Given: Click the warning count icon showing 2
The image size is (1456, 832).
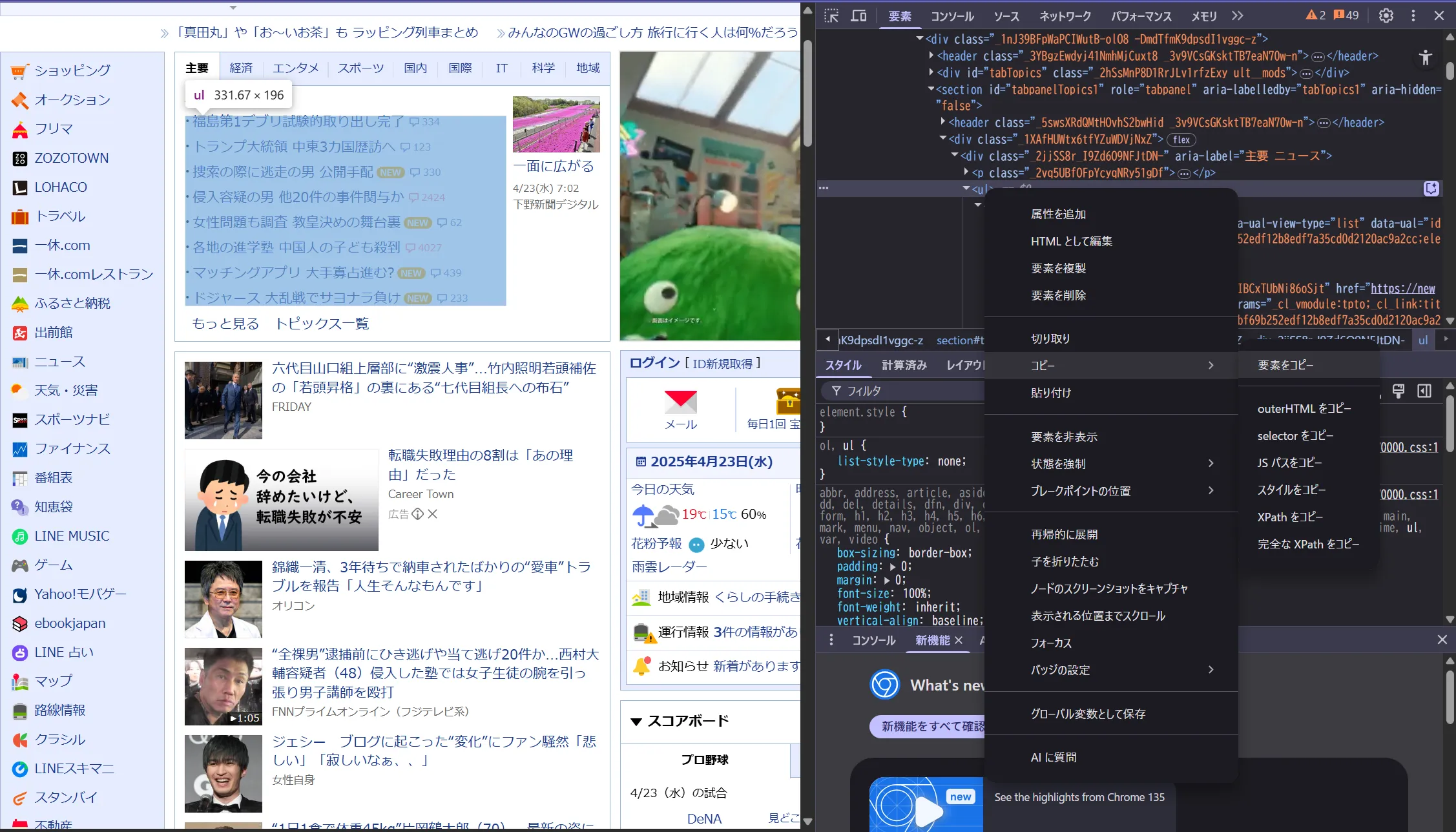Looking at the screenshot, I should (x=1315, y=16).
